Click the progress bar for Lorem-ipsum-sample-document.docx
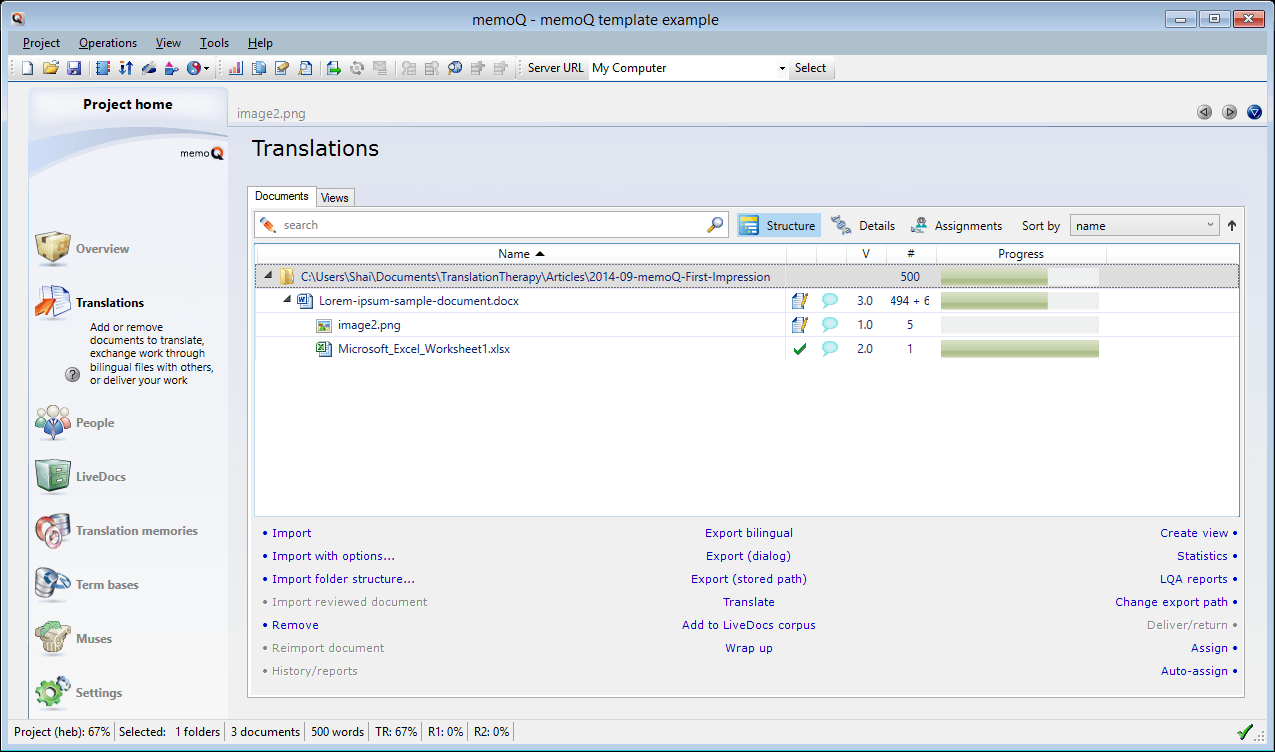Image resolution: width=1275 pixels, height=752 pixels. 1020,301
